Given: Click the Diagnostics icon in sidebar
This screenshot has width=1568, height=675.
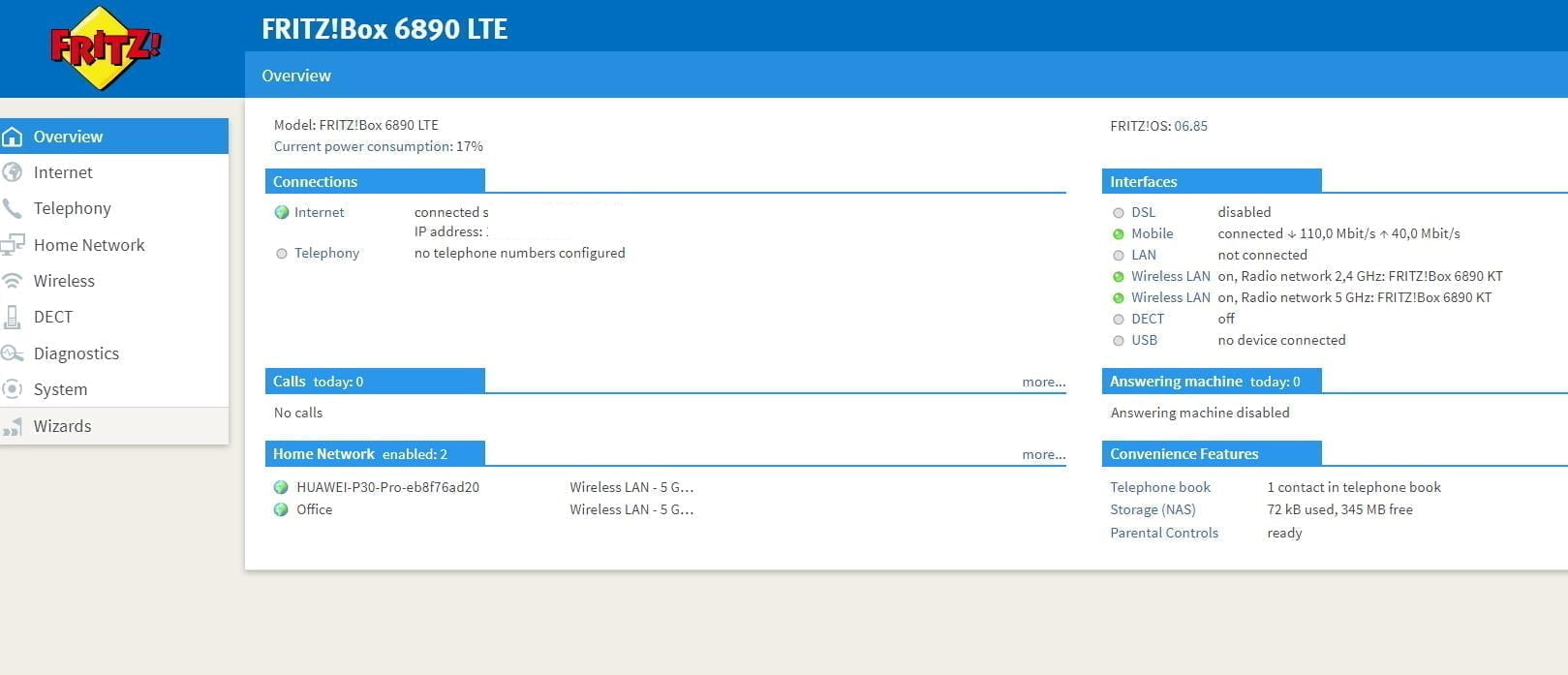Looking at the screenshot, I should (13, 353).
